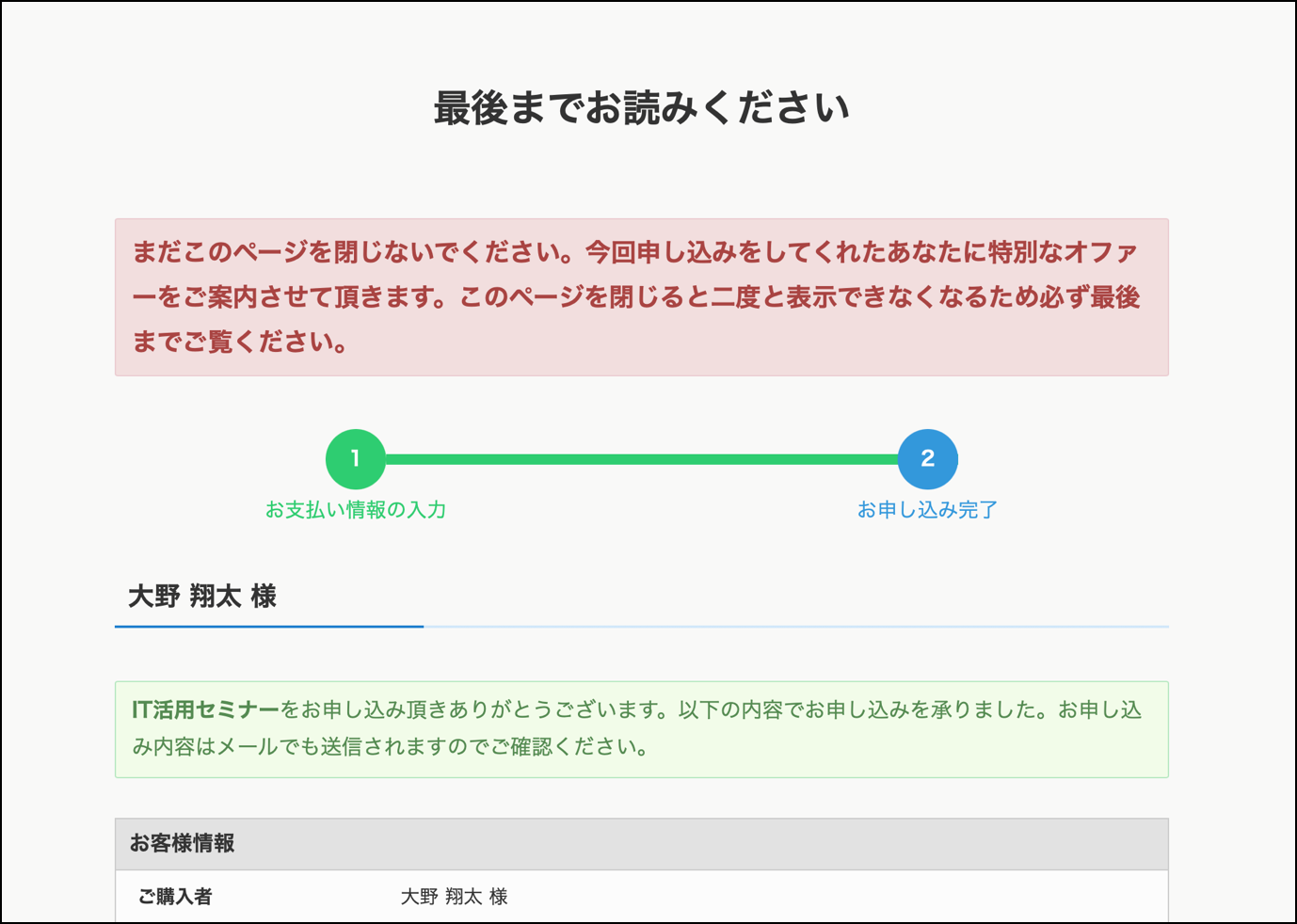
Task: Click the お客様情報 table header
Action: tap(183, 844)
